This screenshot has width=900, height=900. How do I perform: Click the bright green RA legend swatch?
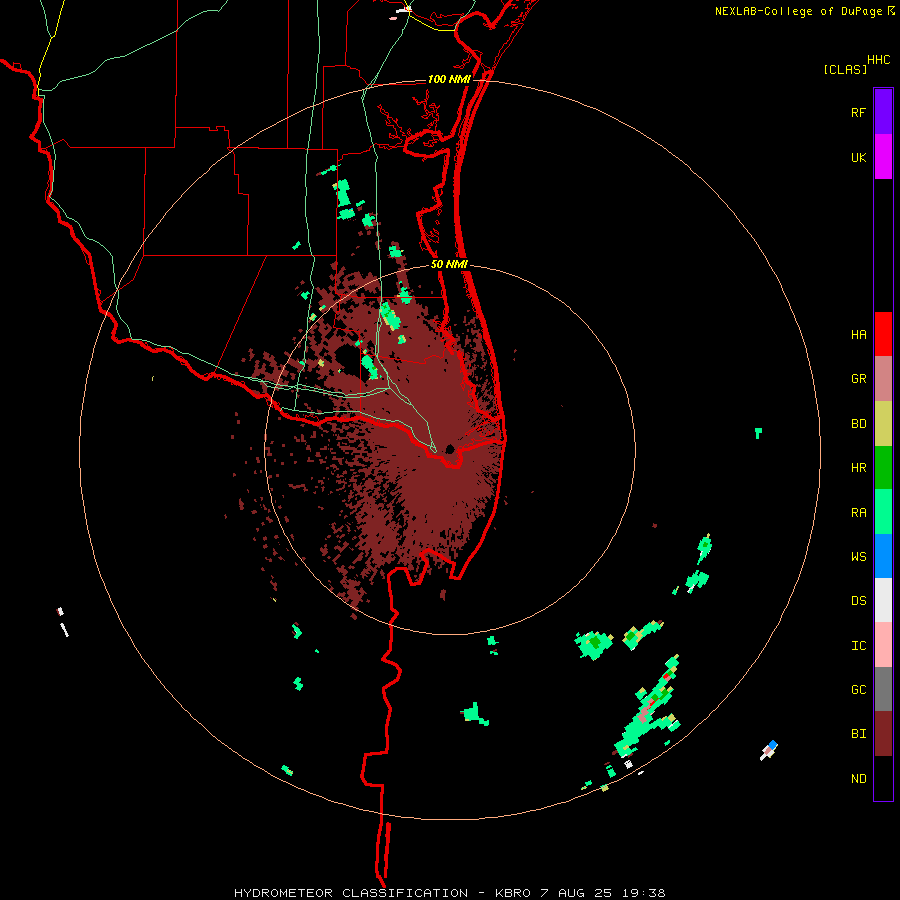pos(883,512)
